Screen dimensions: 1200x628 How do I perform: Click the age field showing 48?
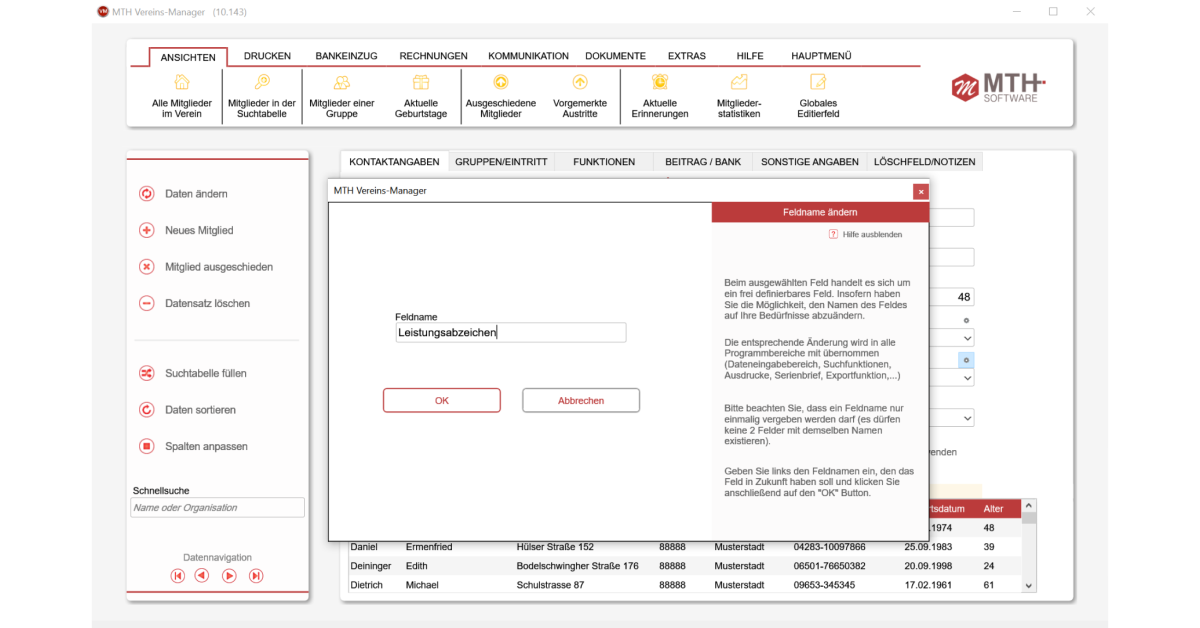(x=952, y=297)
